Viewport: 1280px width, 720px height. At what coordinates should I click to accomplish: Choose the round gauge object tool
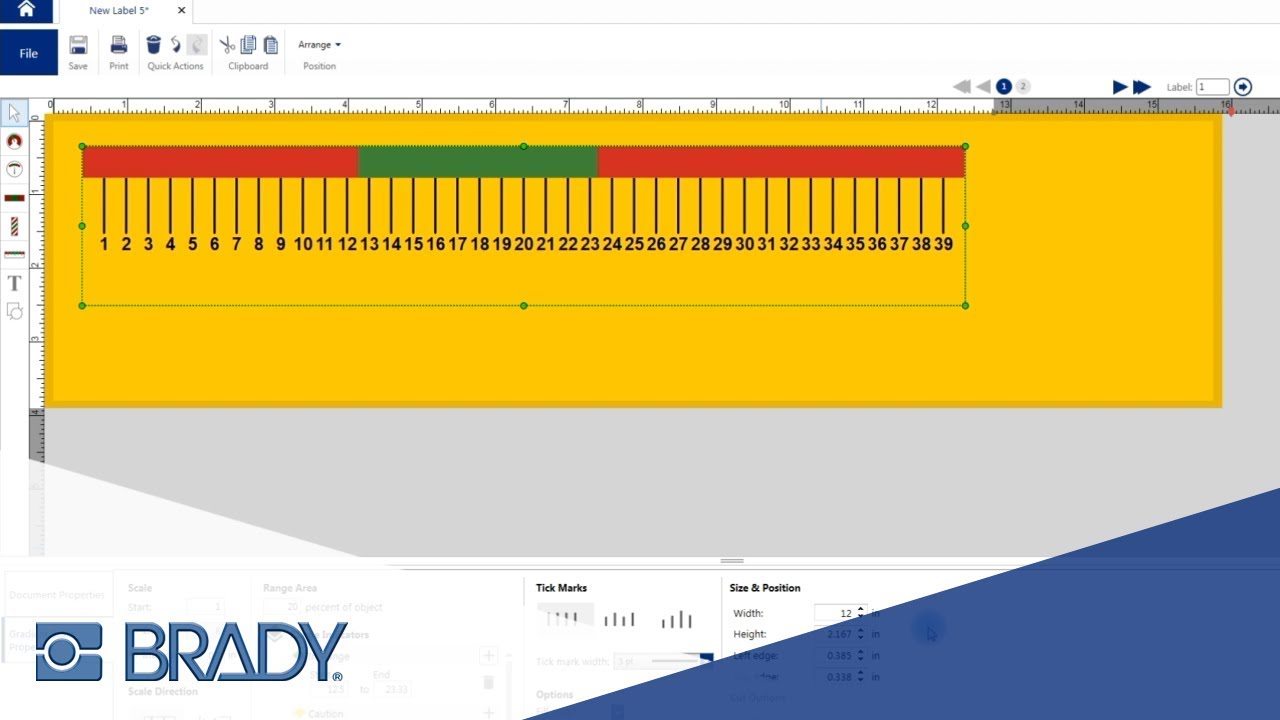click(x=14, y=142)
